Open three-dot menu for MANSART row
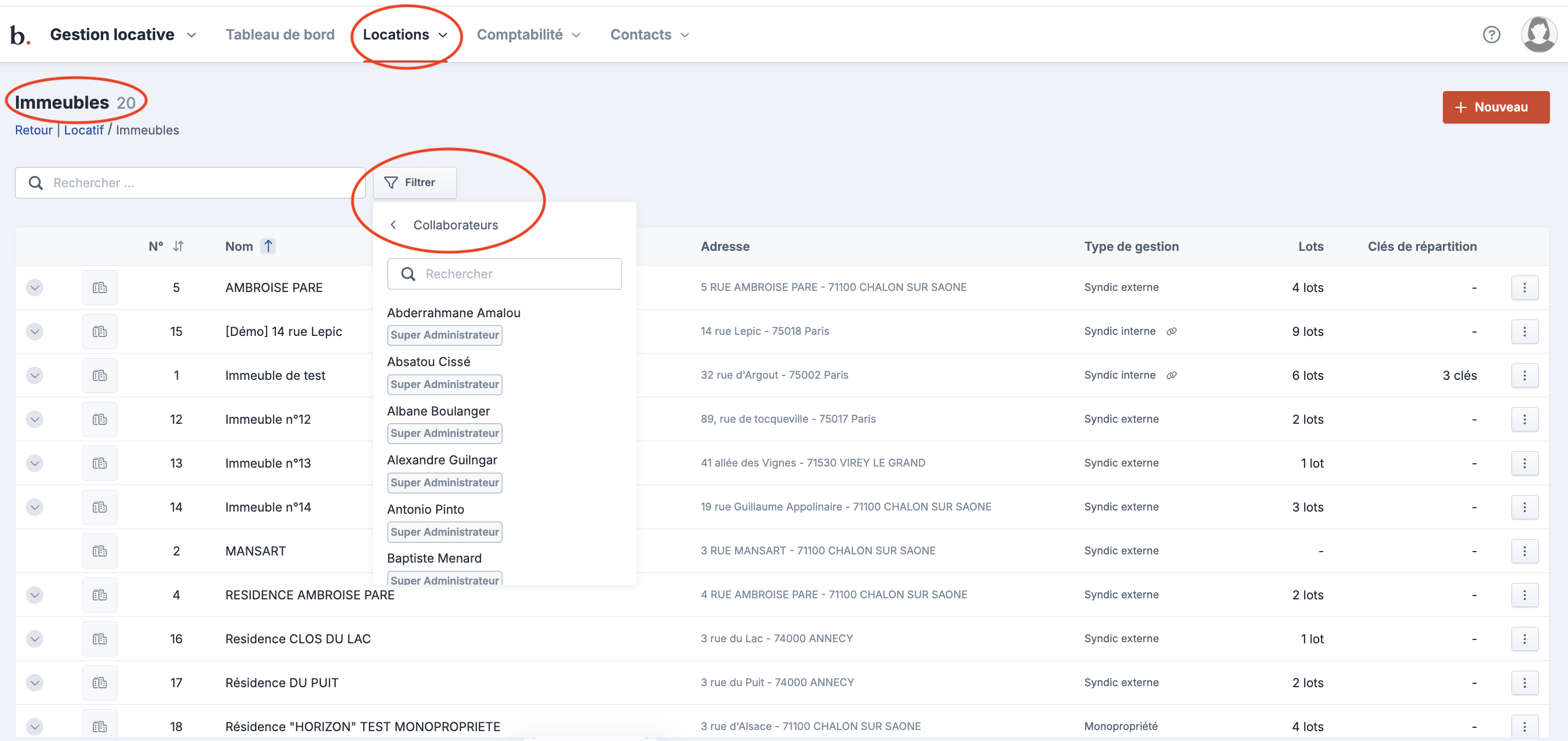The width and height of the screenshot is (1568, 741). pos(1524,551)
